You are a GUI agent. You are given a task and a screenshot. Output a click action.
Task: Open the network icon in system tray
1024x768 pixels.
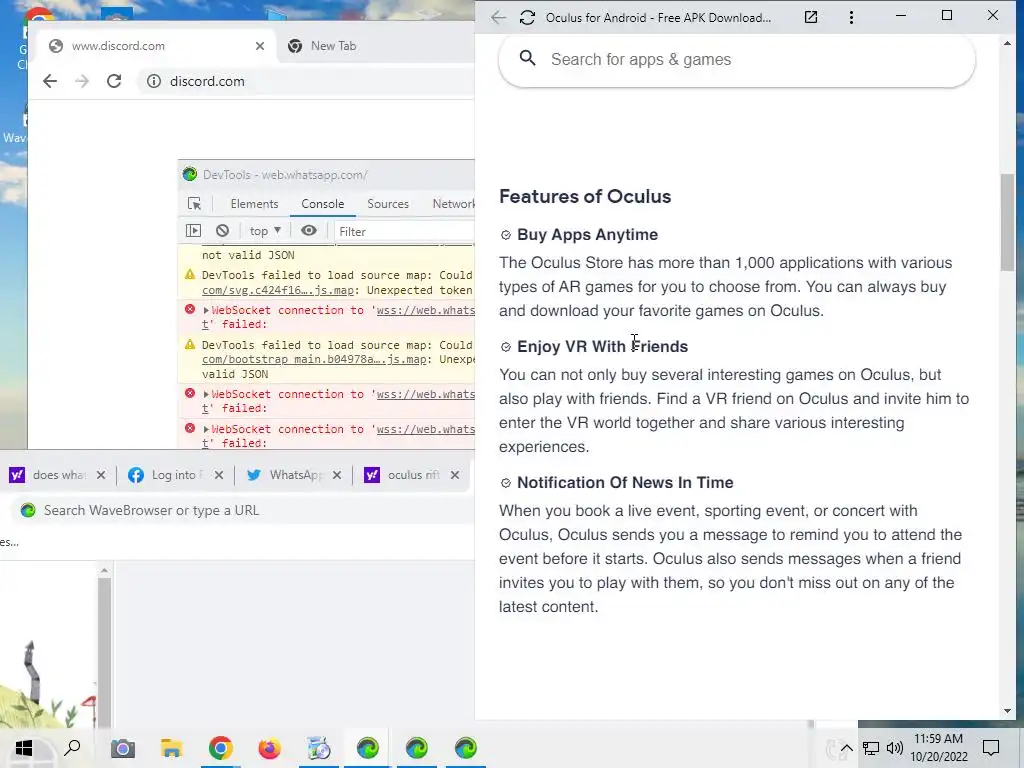(871, 748)
